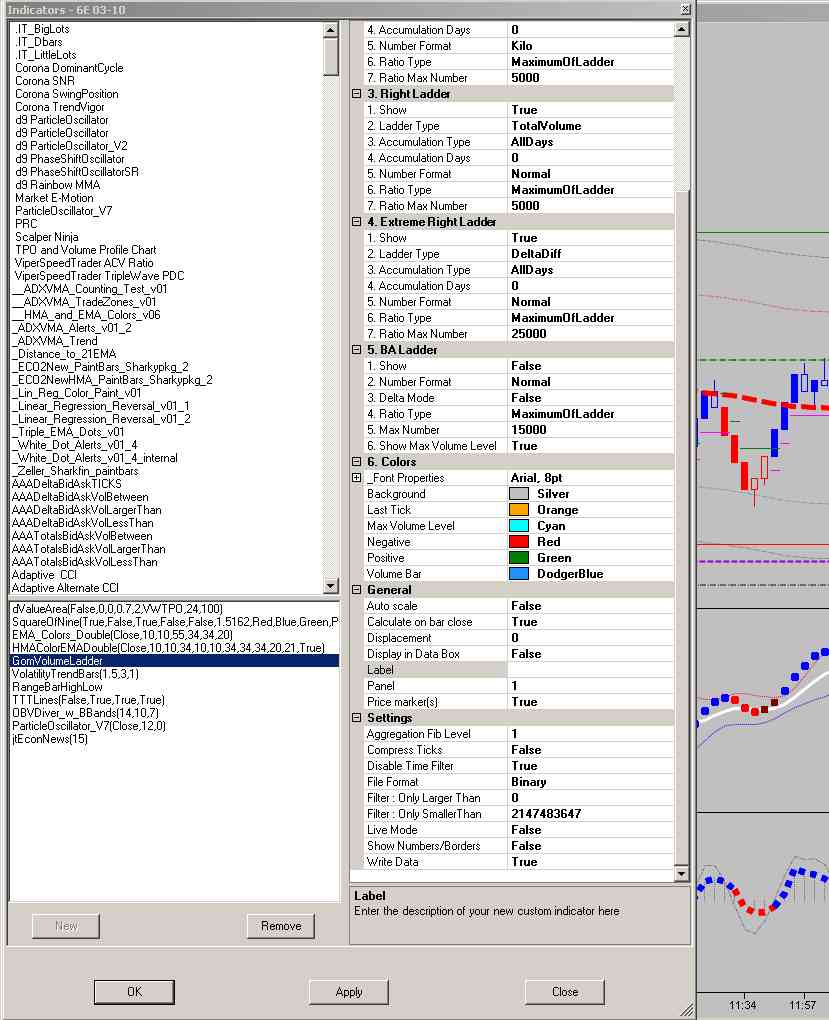
Task: Click Disable Time Filter value True
Action: (x=590, y=766)
